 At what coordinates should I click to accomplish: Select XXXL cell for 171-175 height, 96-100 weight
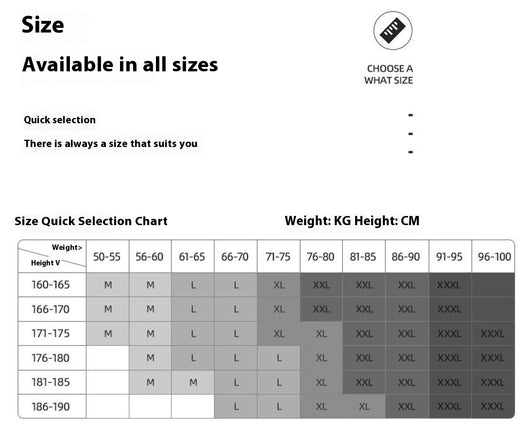click(x=493, y=334)
